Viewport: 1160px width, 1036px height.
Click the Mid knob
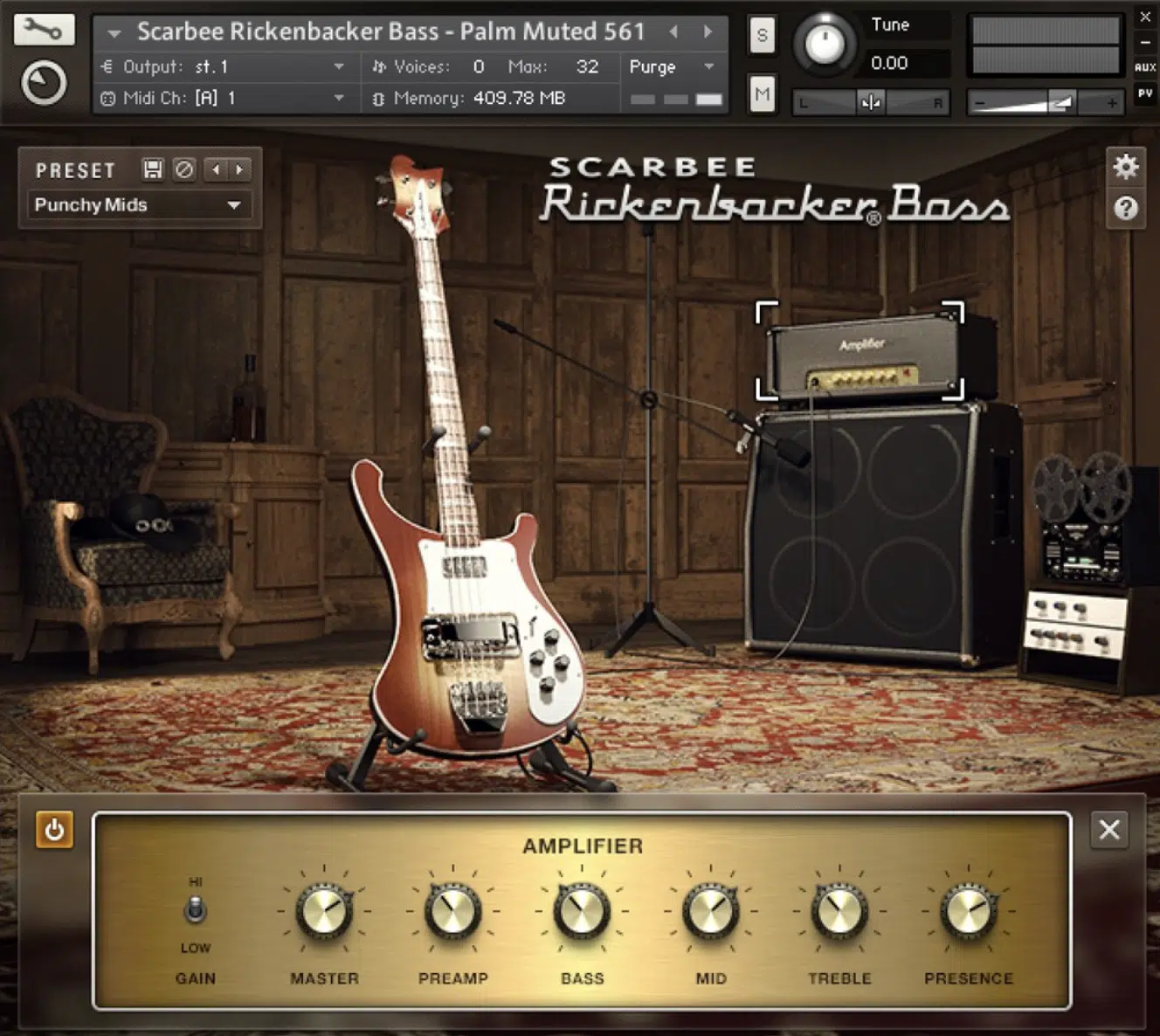[x=711, y=911]
